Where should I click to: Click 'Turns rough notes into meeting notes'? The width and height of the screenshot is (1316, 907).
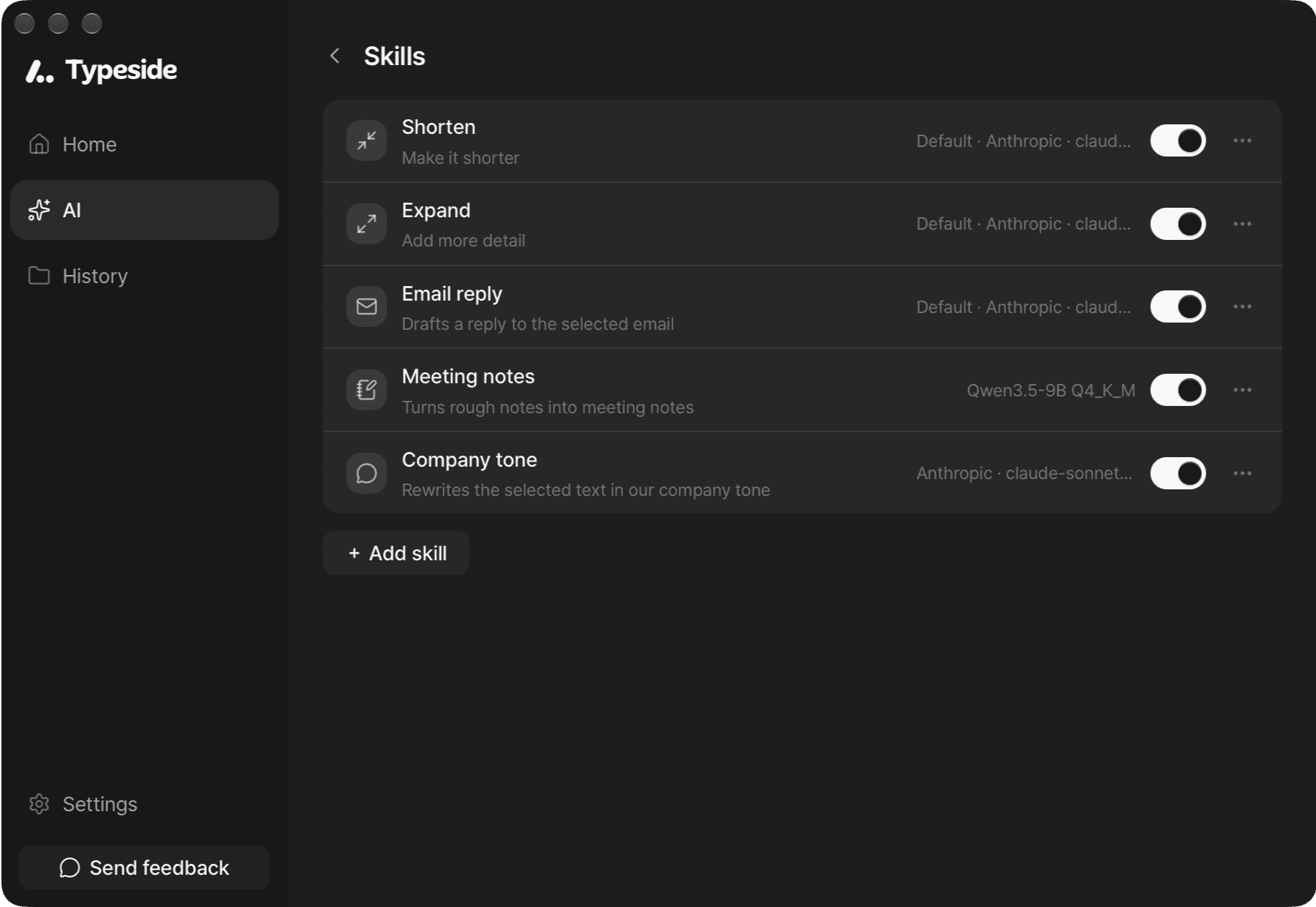548,407
